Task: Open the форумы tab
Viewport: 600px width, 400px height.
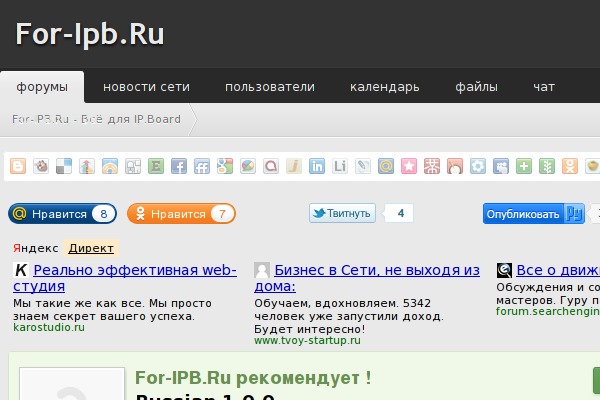Action: click(42, 87)
